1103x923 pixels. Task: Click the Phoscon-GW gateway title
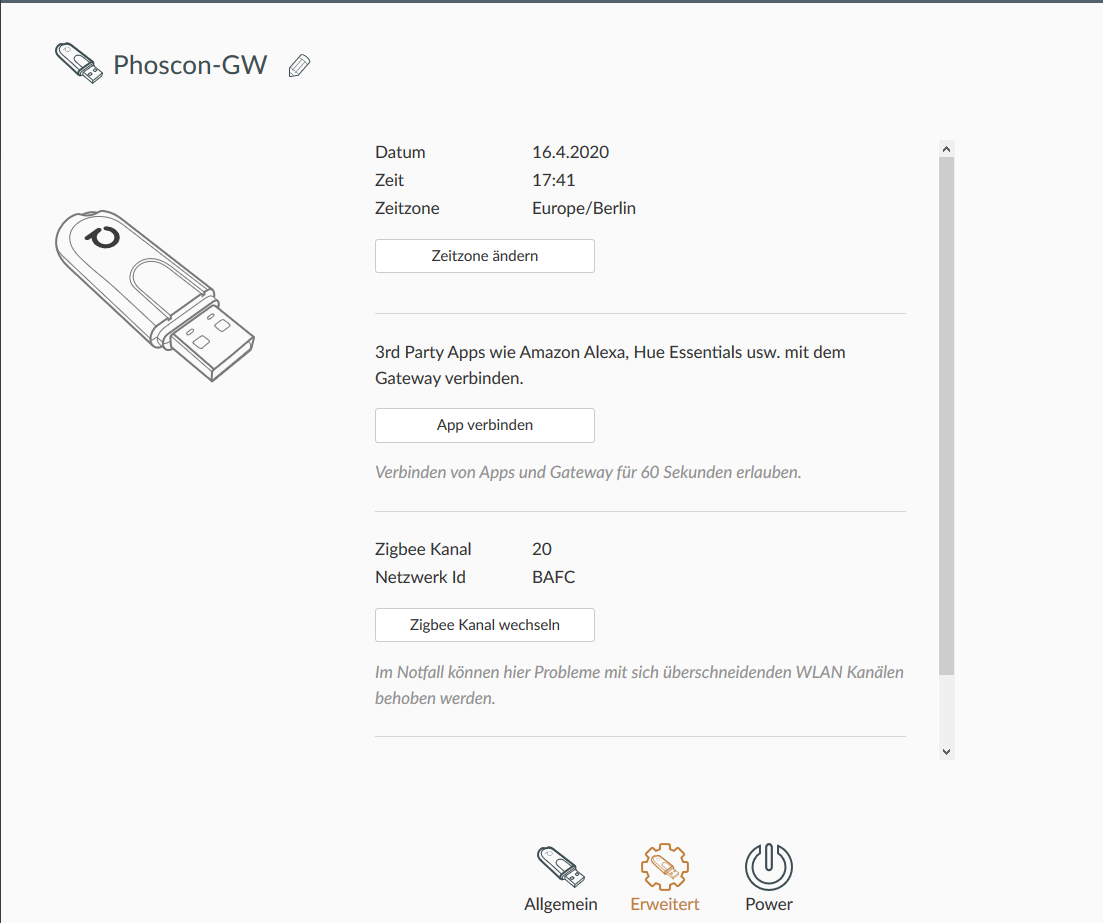pos(190,65)
